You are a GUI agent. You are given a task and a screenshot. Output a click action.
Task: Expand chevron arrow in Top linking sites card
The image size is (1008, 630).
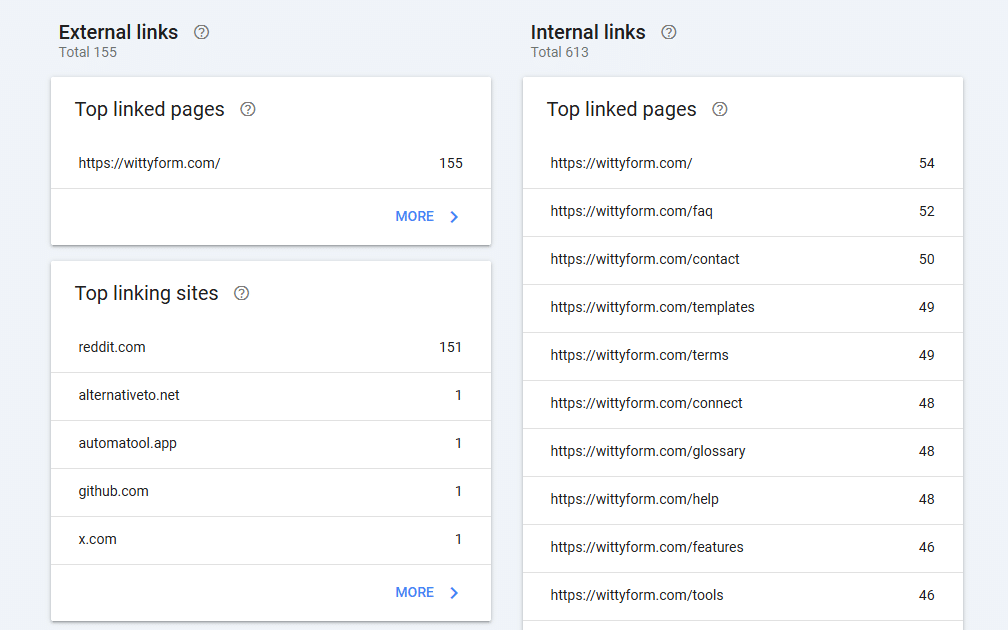point(454,593)
